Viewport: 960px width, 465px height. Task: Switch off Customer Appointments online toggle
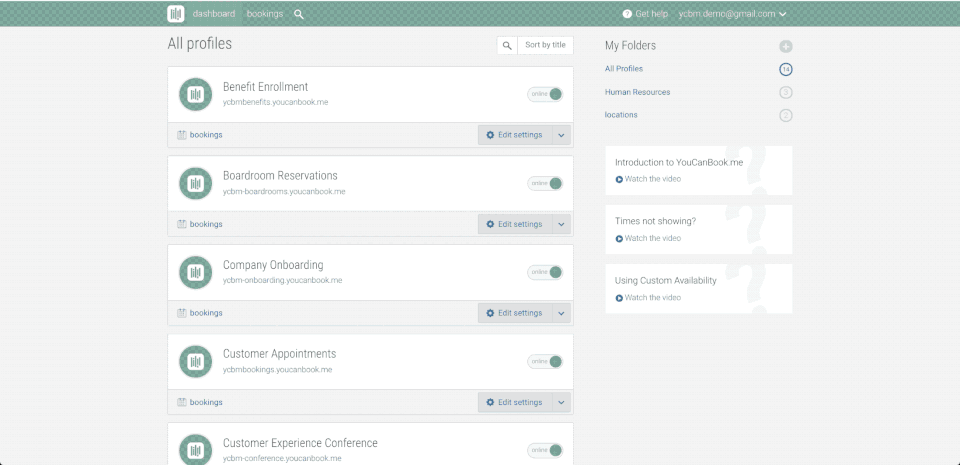[546, 361]
